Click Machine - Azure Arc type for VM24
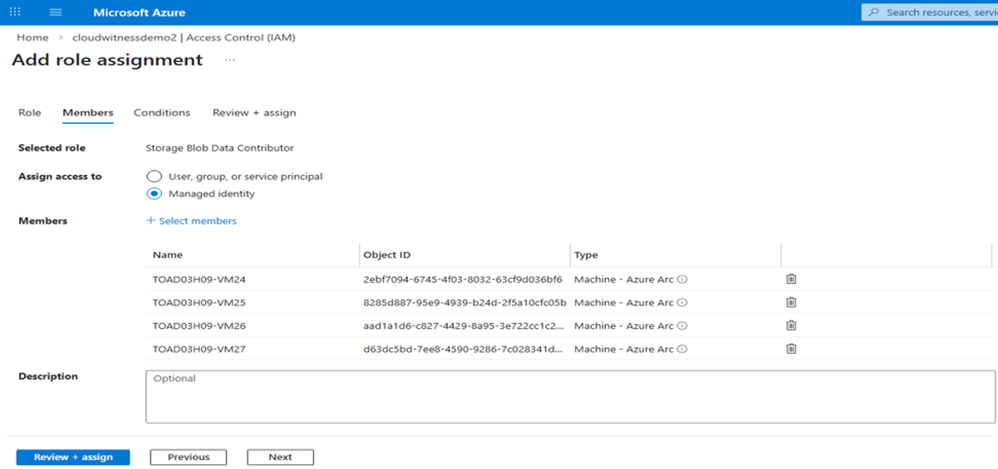998x469 pixels. (624, 279)
